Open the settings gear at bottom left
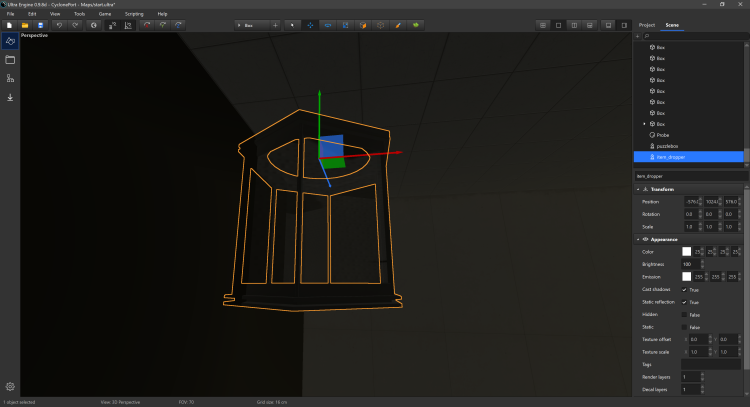This screenshot has height=407, width=750. coord(10,386)
